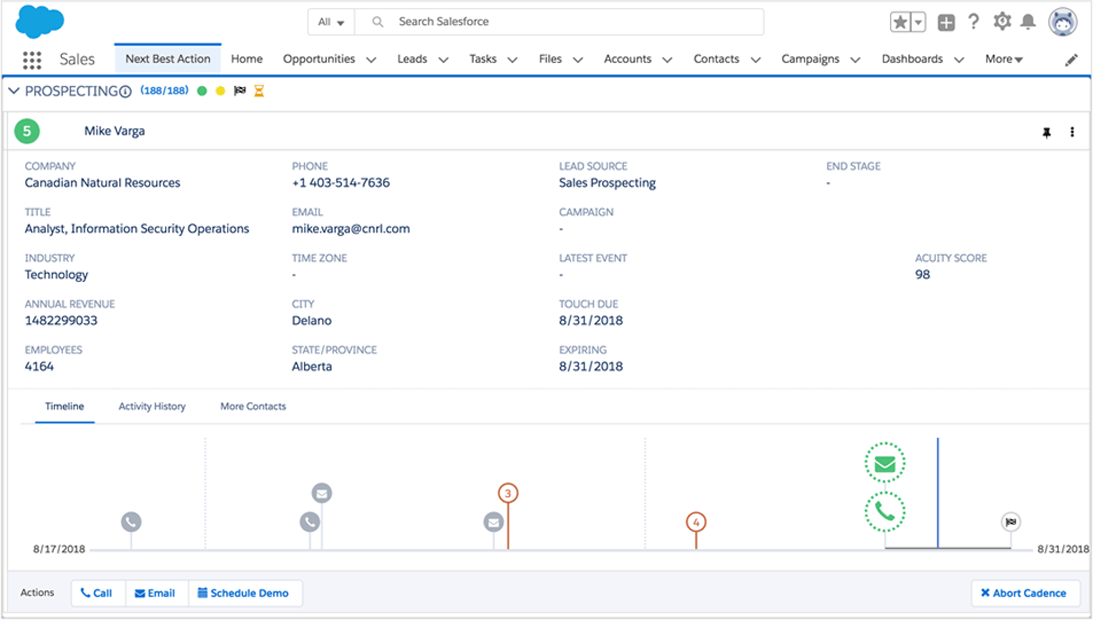Viewport: 1093px width, 620px height.
Task: Click the gray email marker beside step 3
Action: point(494,522)
